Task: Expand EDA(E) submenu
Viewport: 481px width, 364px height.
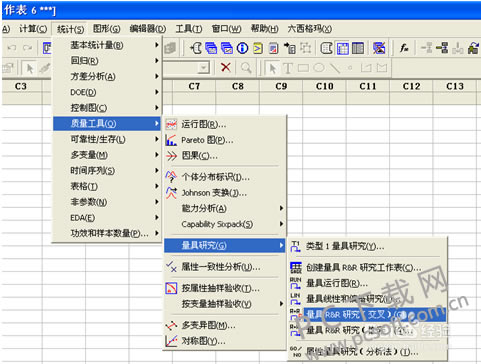Action: [x=107, y=217]
